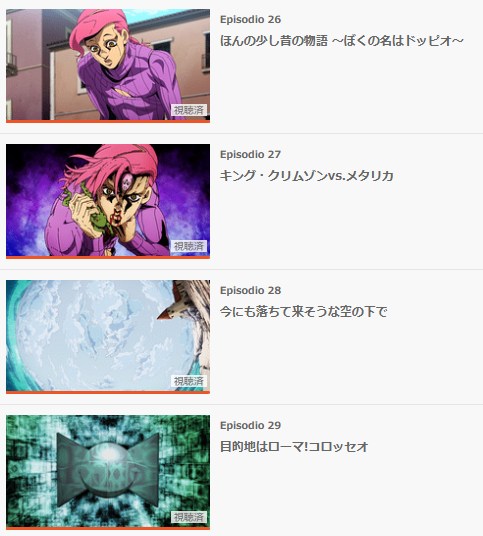Click the 視聴済 badge on Episodio 26
483x536 pixels.
[x=189, y=110]
